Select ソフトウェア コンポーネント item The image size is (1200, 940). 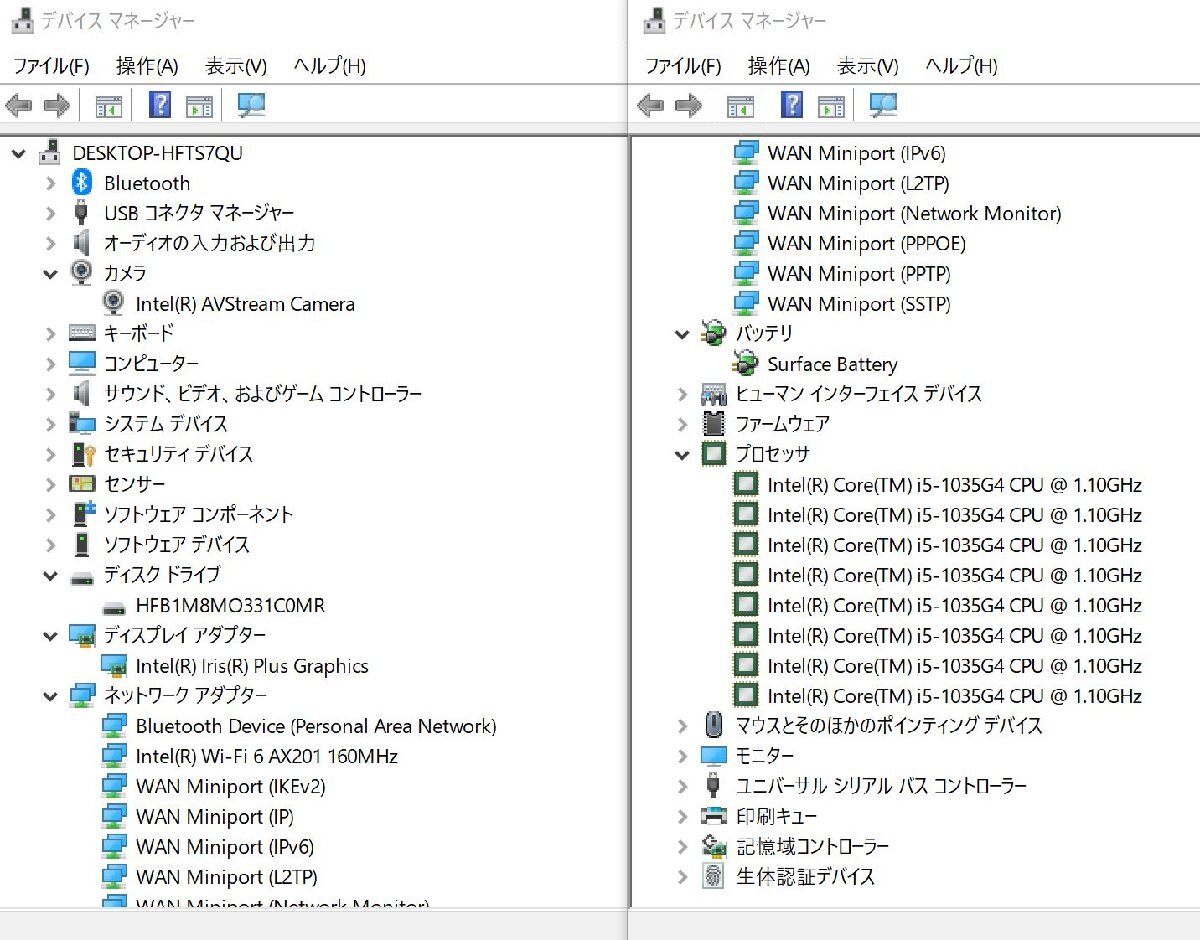coord(199,514)
